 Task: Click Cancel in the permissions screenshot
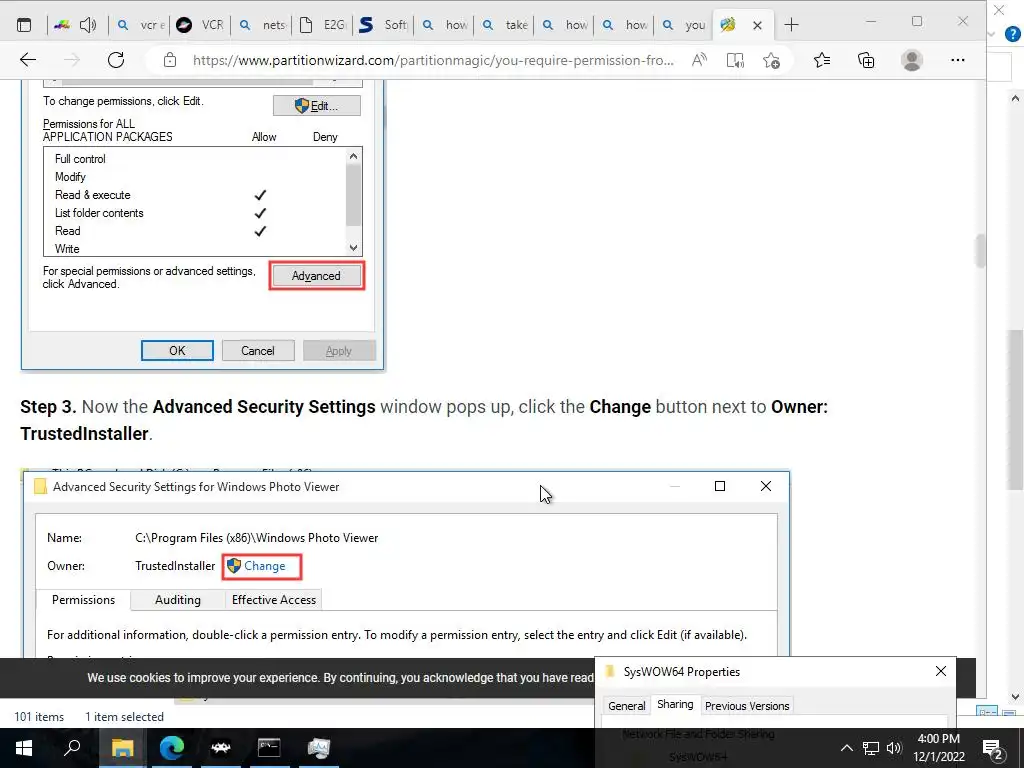pos(258,351)
